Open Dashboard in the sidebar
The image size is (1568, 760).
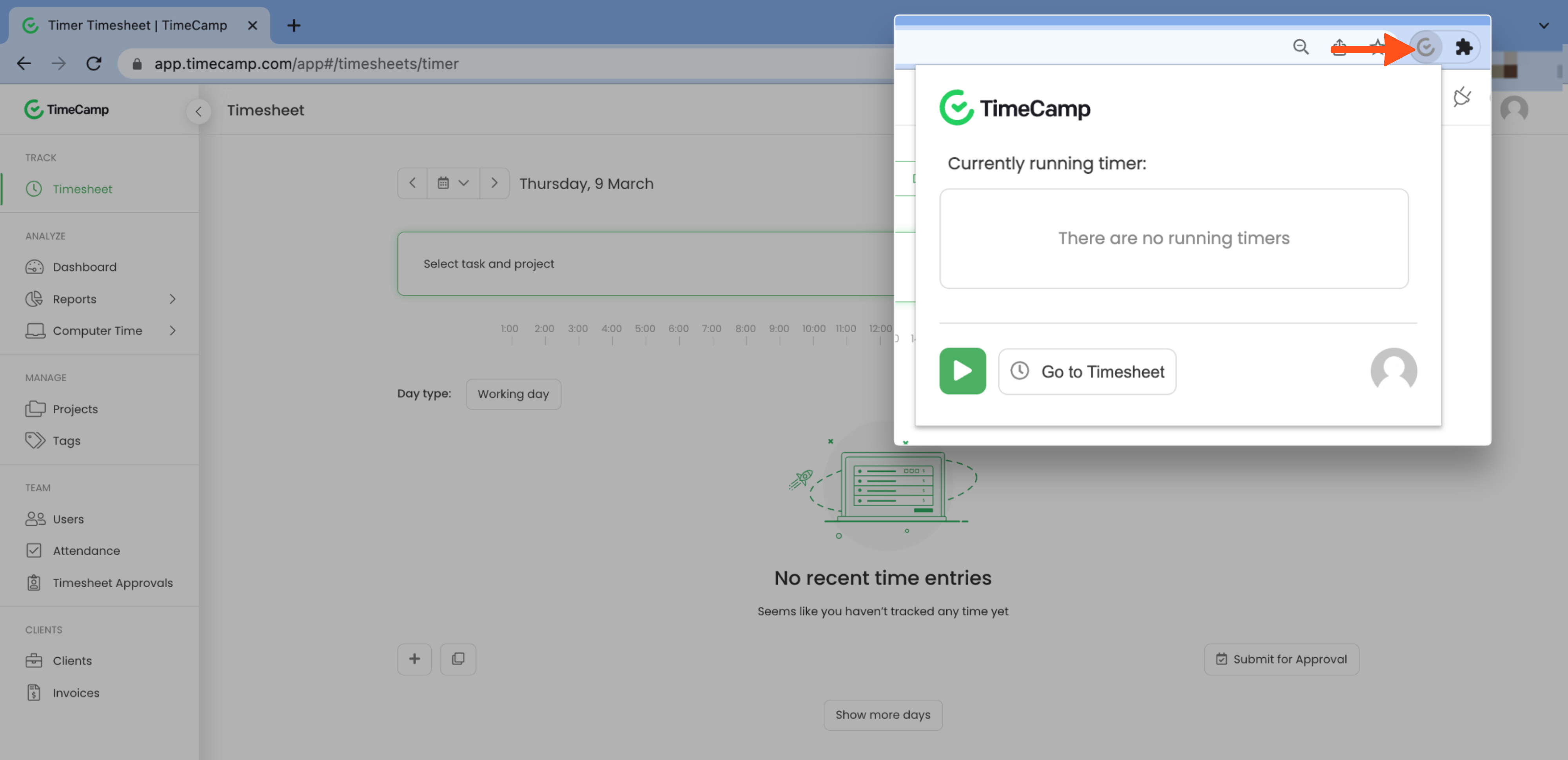[84, 266]
